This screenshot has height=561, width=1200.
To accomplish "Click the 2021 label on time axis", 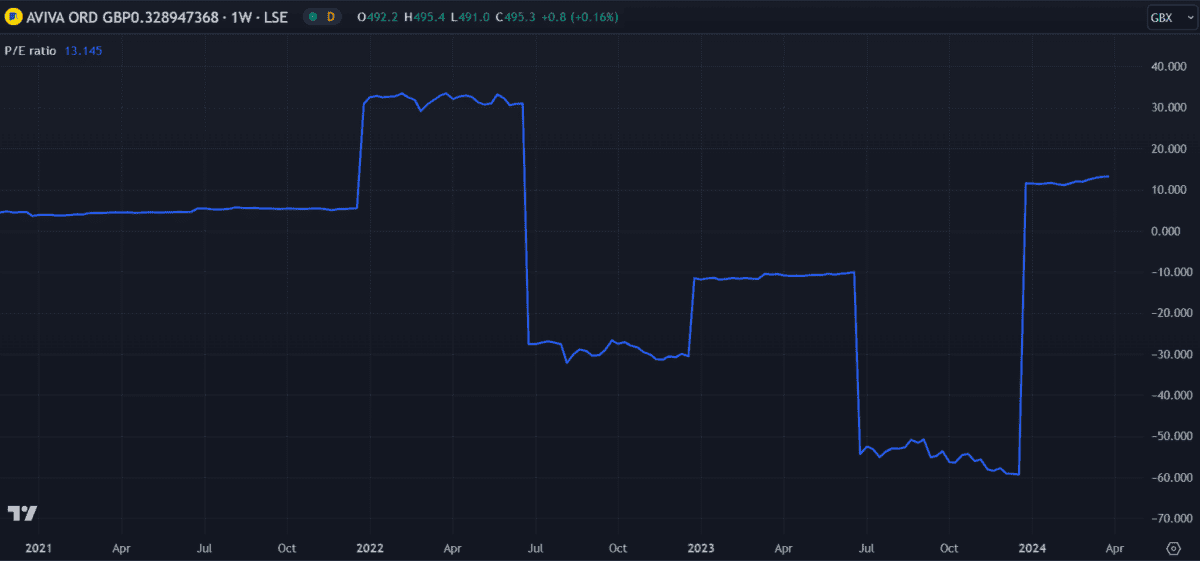I will tap(38, 548).
